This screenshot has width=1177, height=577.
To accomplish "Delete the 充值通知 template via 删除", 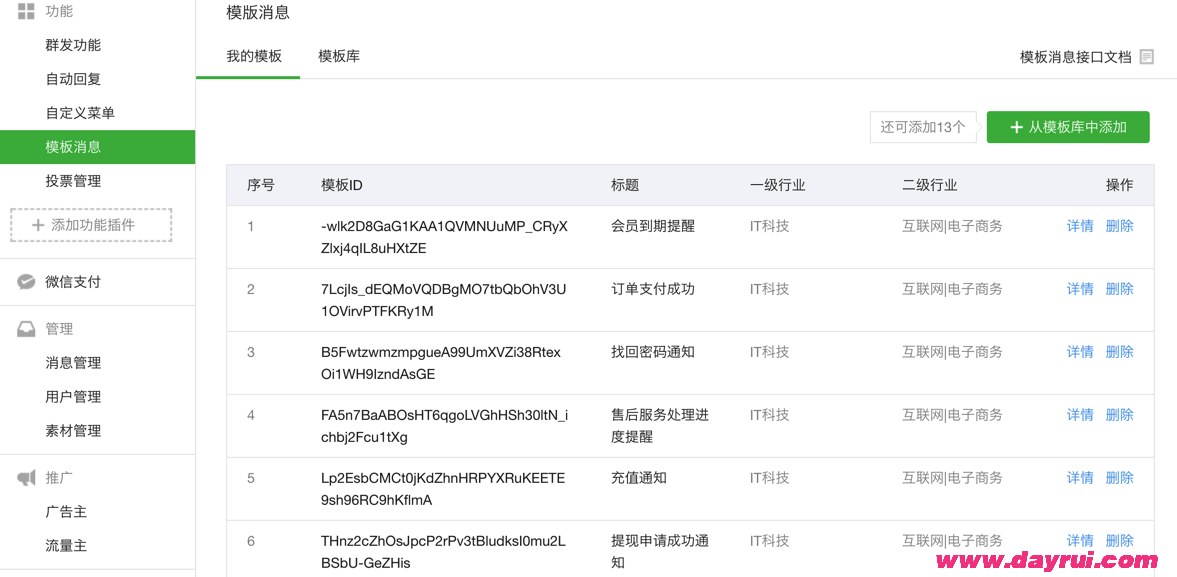I will 1119,478.
